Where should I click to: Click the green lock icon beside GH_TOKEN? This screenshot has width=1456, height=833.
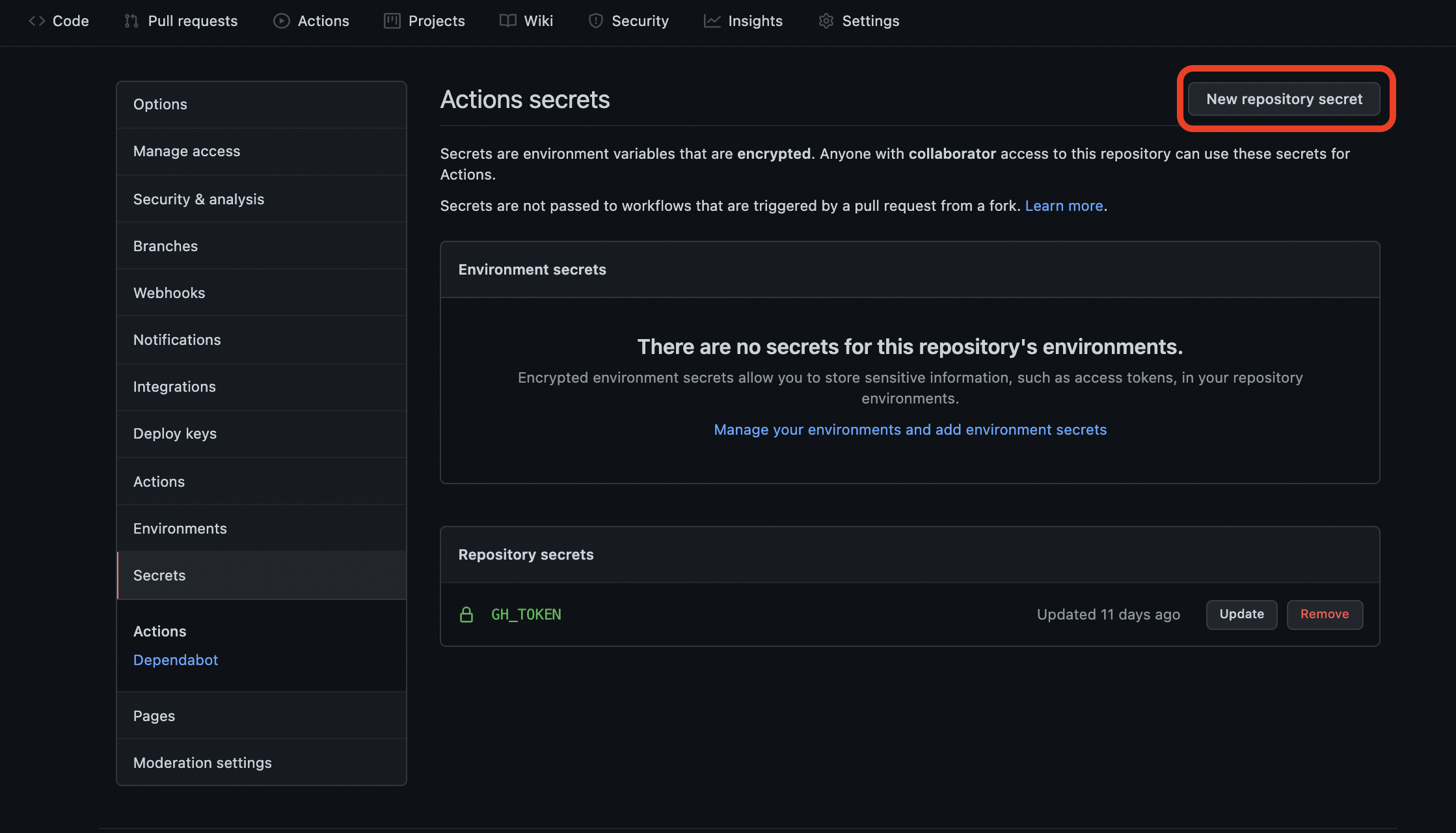click(x=466, y=614)
